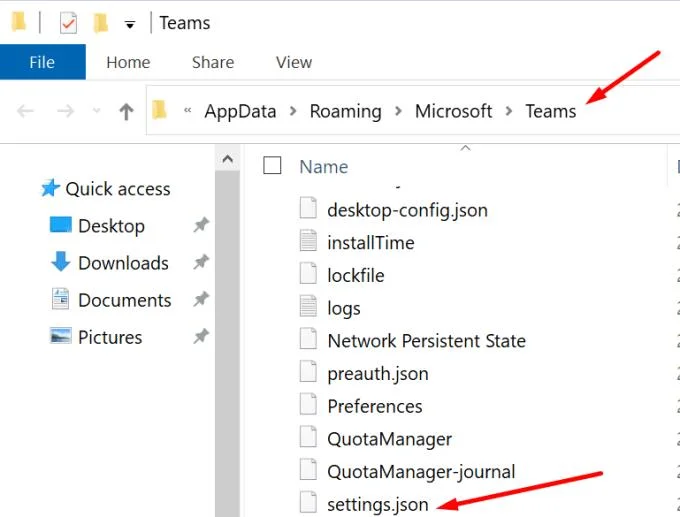Click the installTime text file icon
The height and width of the screenshot is (517, 680).
[308, 240]
